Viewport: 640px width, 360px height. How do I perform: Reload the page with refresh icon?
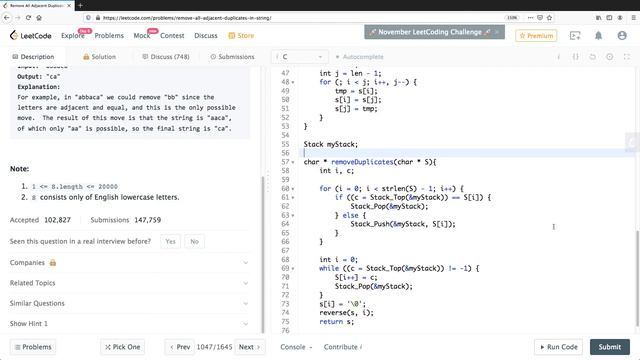click(x=28, y=18)
